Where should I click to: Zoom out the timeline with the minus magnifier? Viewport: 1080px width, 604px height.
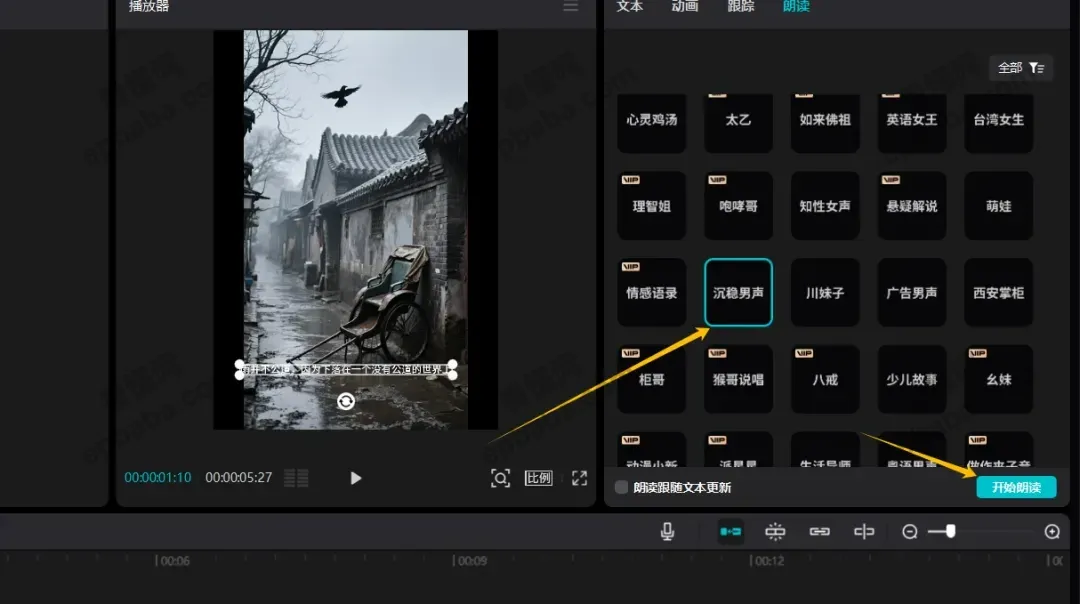pos(910,532)
